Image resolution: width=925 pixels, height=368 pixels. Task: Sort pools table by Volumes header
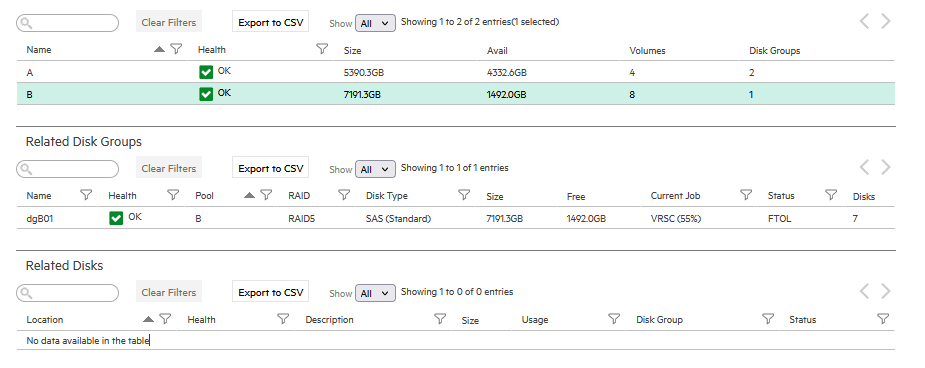point(647,51)
